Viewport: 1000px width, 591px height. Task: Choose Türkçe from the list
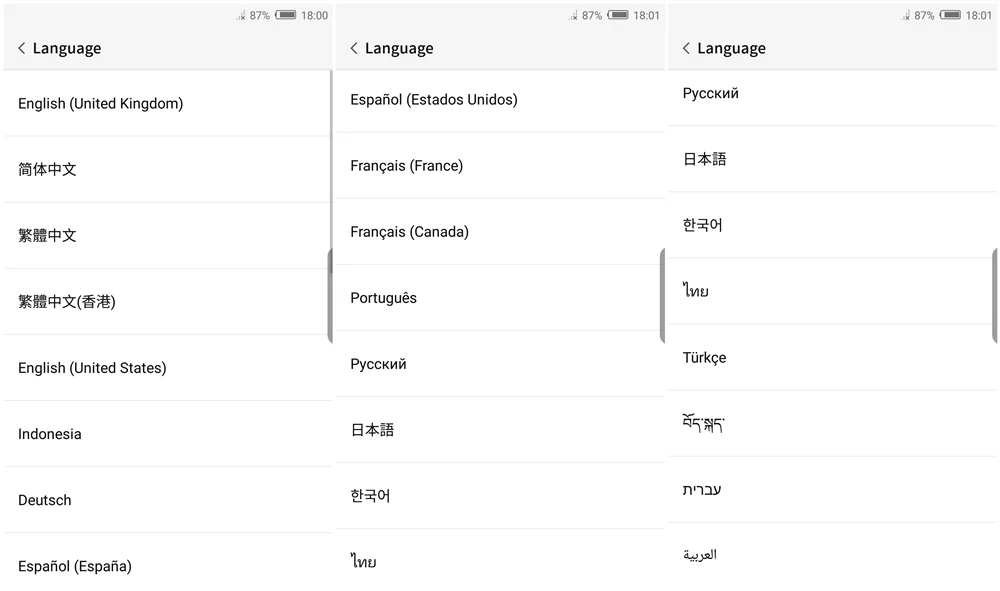point(704,357)
